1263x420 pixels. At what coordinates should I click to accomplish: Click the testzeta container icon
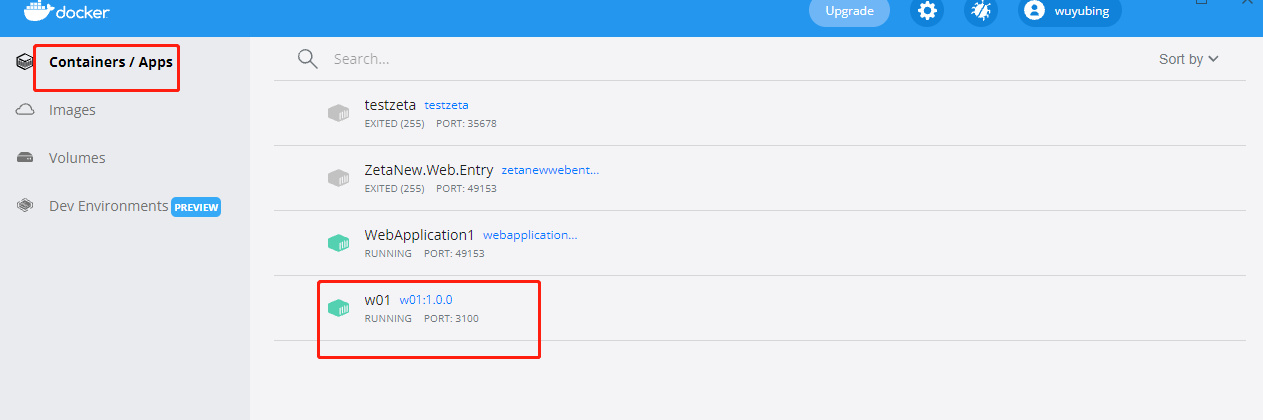coord(339,113)
